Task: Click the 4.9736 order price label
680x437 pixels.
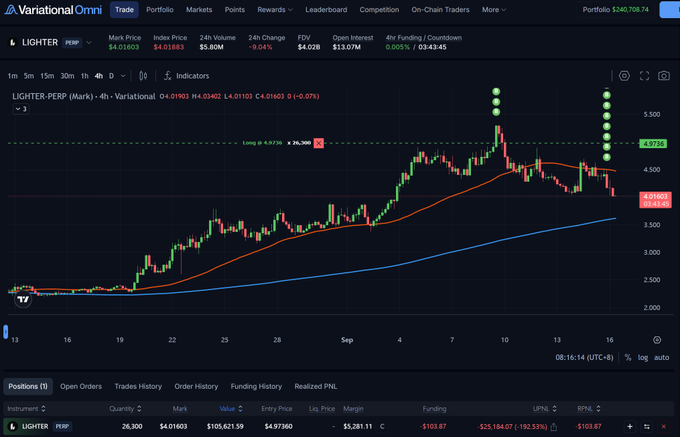Action: click(x=653, y=143)
